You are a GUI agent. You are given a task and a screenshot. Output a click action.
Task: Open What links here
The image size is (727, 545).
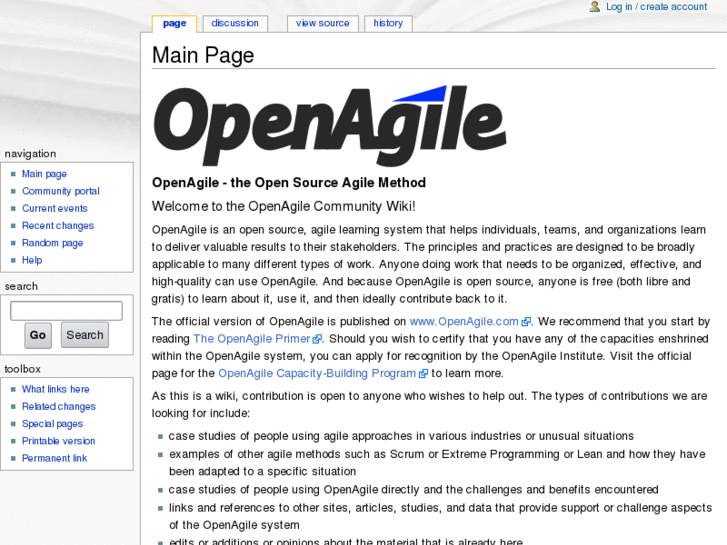[56, 389]
